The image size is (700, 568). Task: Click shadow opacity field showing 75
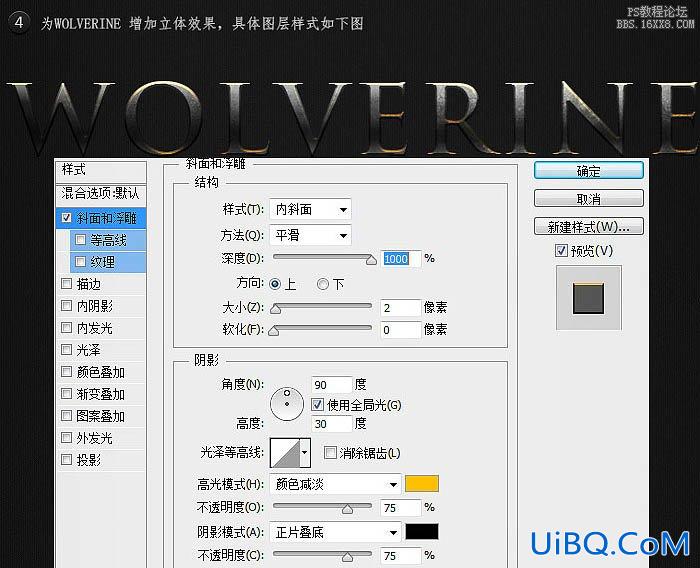tap(401, 556)
